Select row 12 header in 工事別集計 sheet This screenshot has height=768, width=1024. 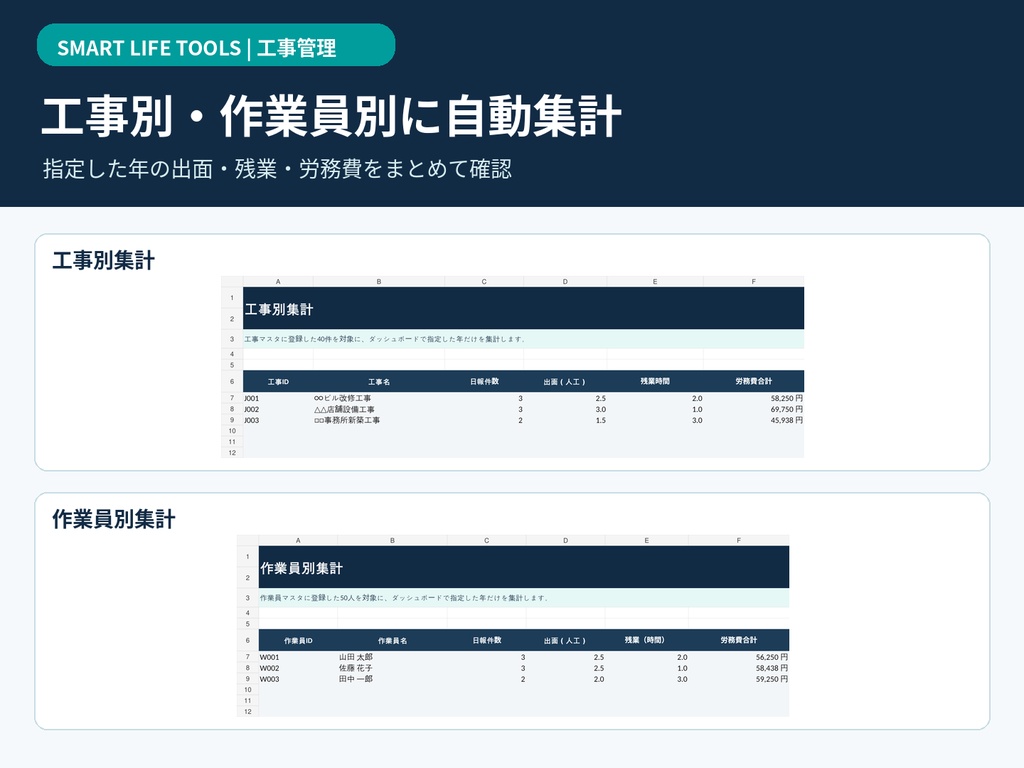coord(232,453)
